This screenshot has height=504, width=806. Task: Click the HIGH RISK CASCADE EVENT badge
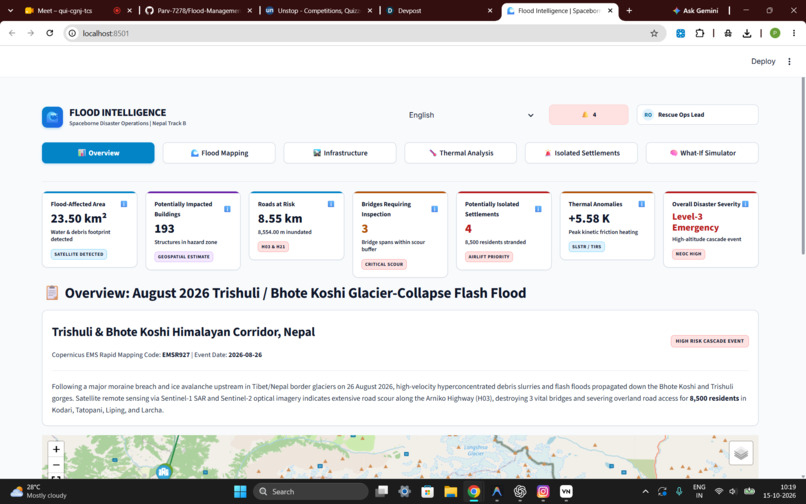(709, 341)
